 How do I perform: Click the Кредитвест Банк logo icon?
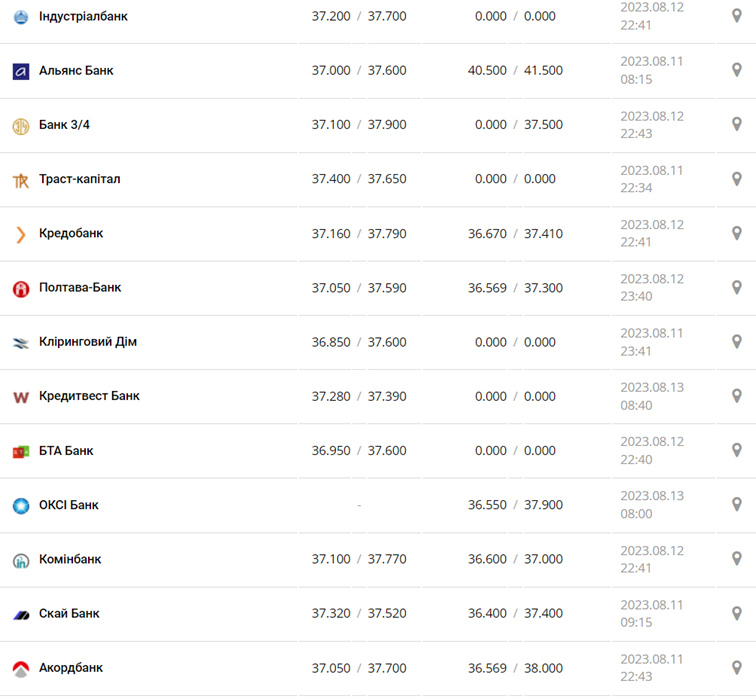21,397
